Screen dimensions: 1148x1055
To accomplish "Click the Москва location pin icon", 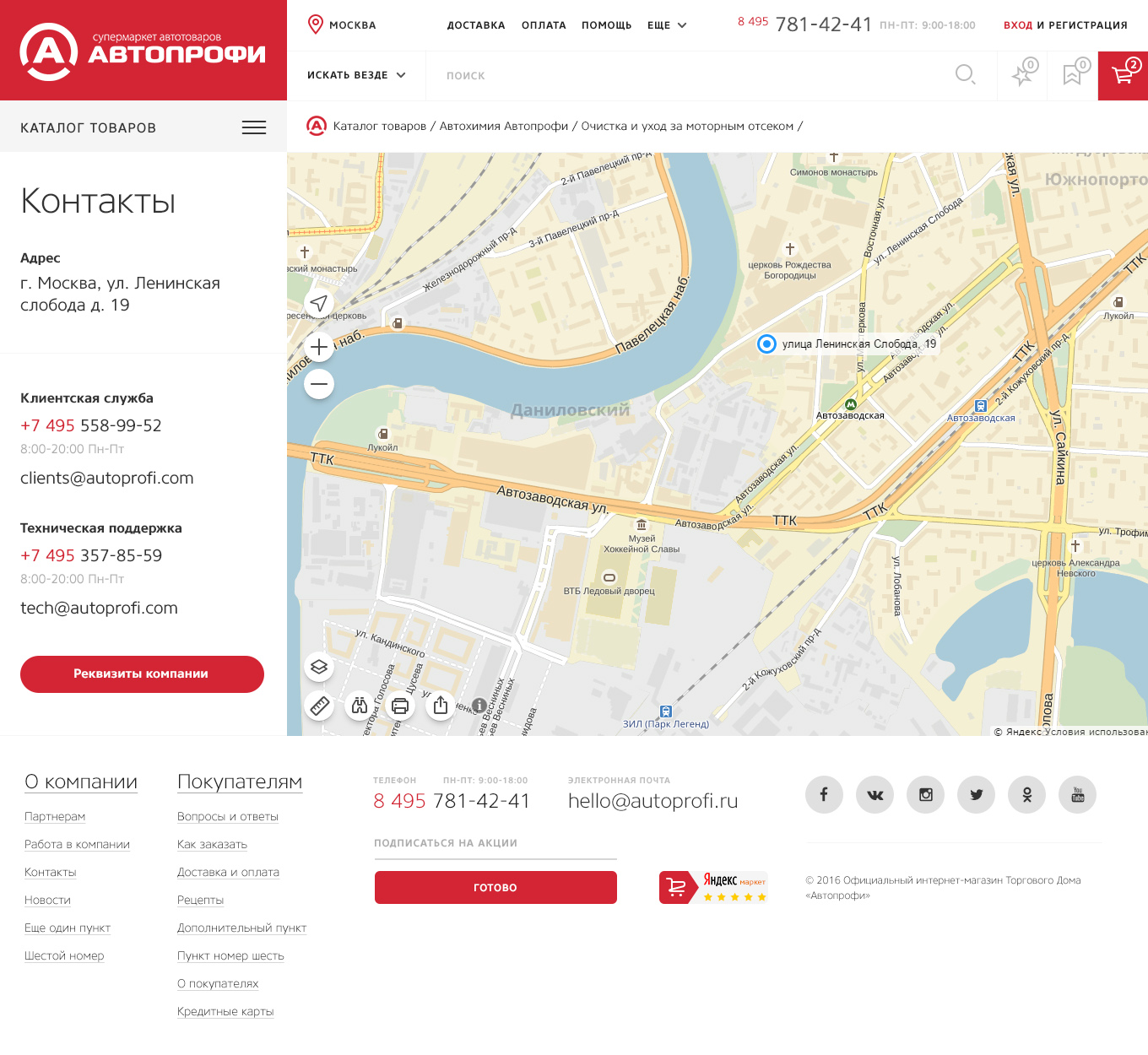I will [x=315, y=24].
